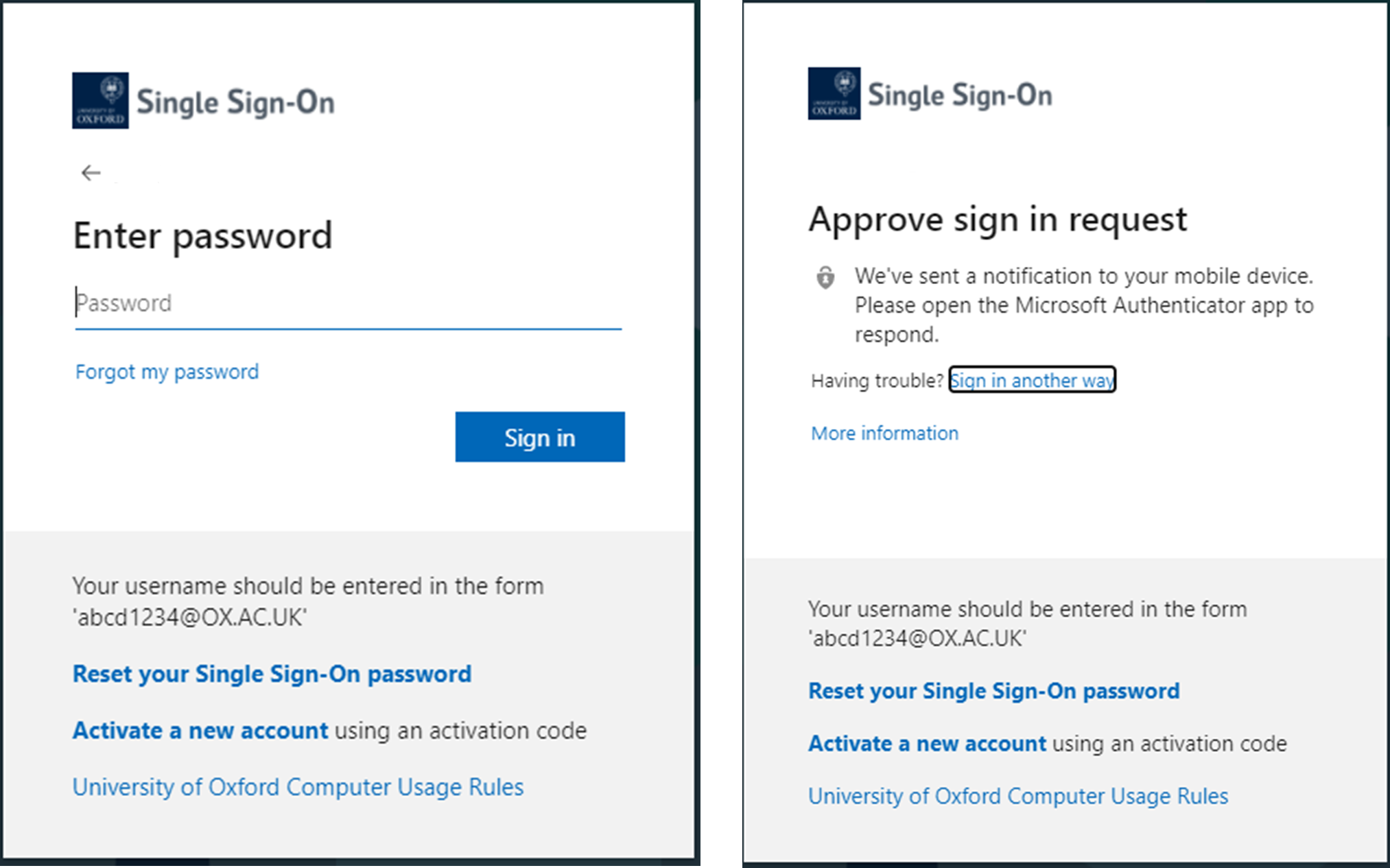This screenshot has width=1390, height=868.
Task: Click the Single Sign-On title above Enter password
Action: click(235, 102)
